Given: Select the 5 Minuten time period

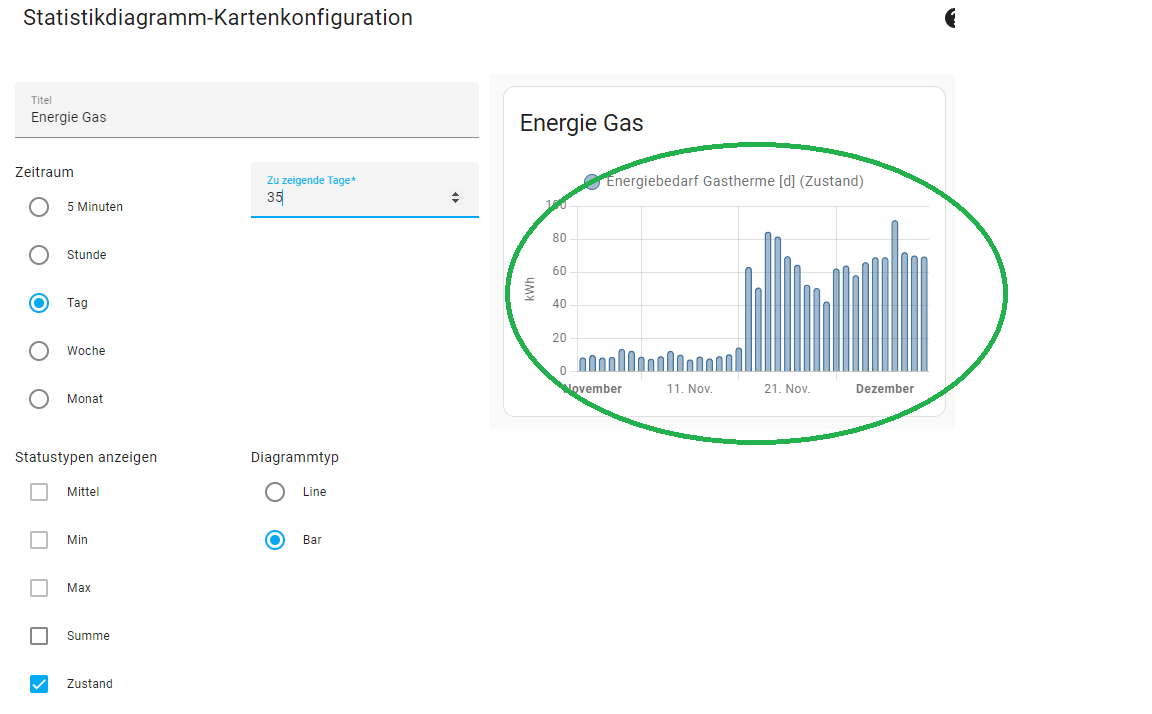Looking at the screenshot, I should (38, 207).
